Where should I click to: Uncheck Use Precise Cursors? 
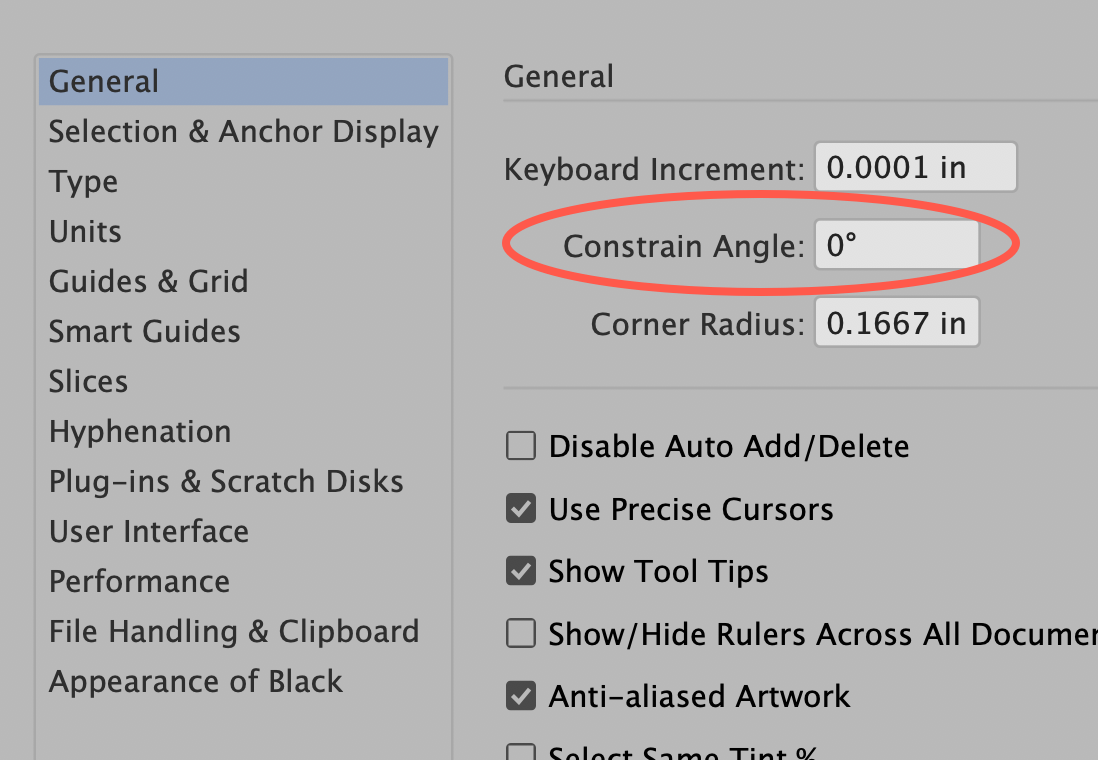click(521, 509)
